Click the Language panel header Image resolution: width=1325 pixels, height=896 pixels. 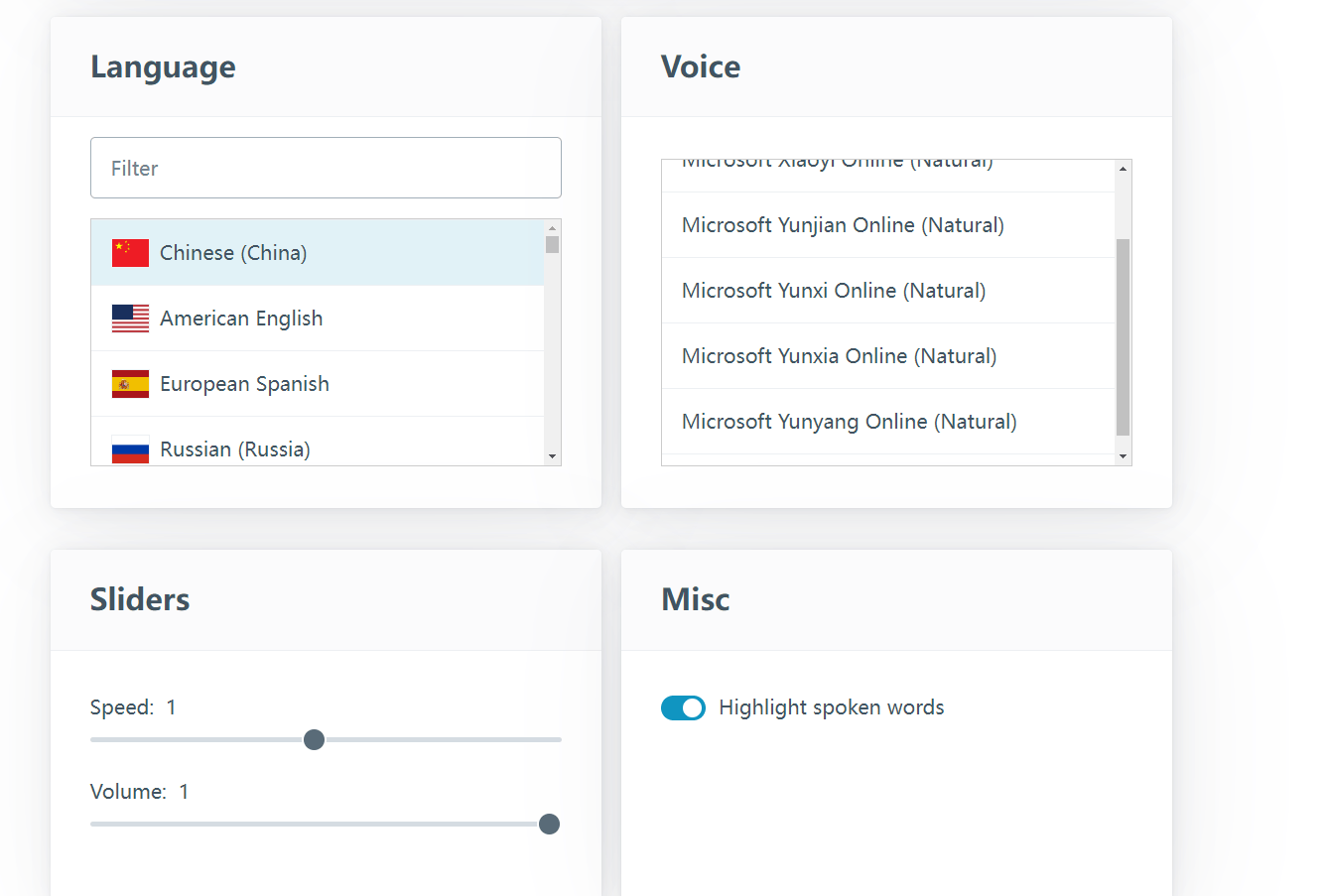click(x=163, y=66)
